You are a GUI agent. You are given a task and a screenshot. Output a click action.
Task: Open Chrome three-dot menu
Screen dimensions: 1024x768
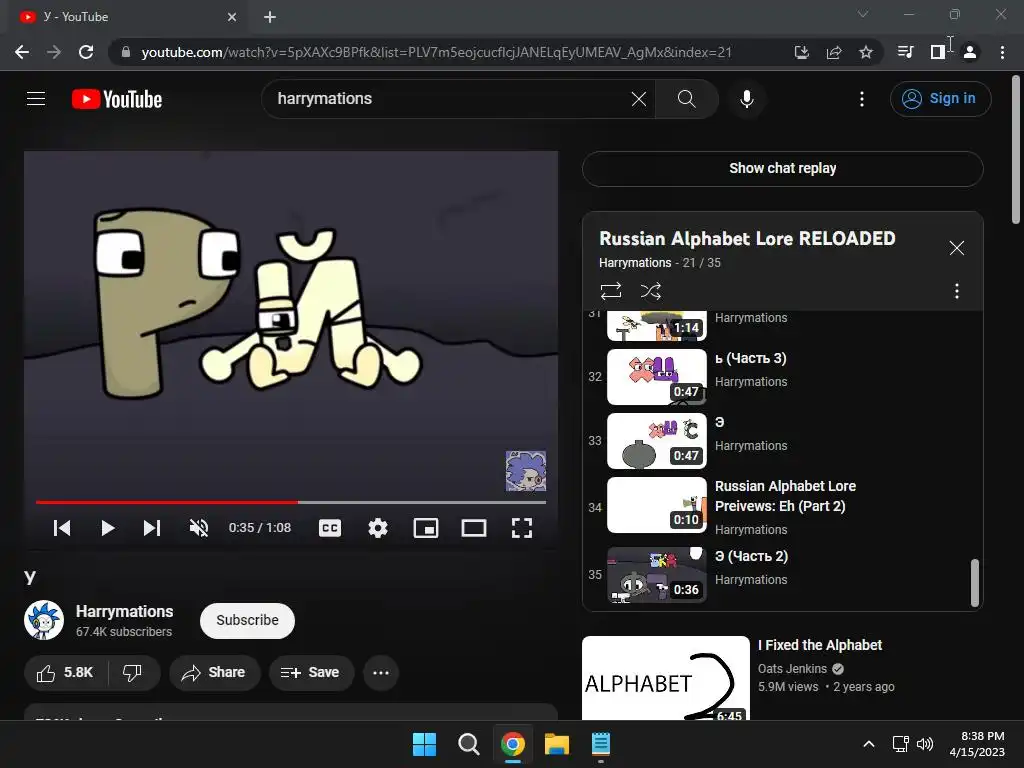(1002, 52)
